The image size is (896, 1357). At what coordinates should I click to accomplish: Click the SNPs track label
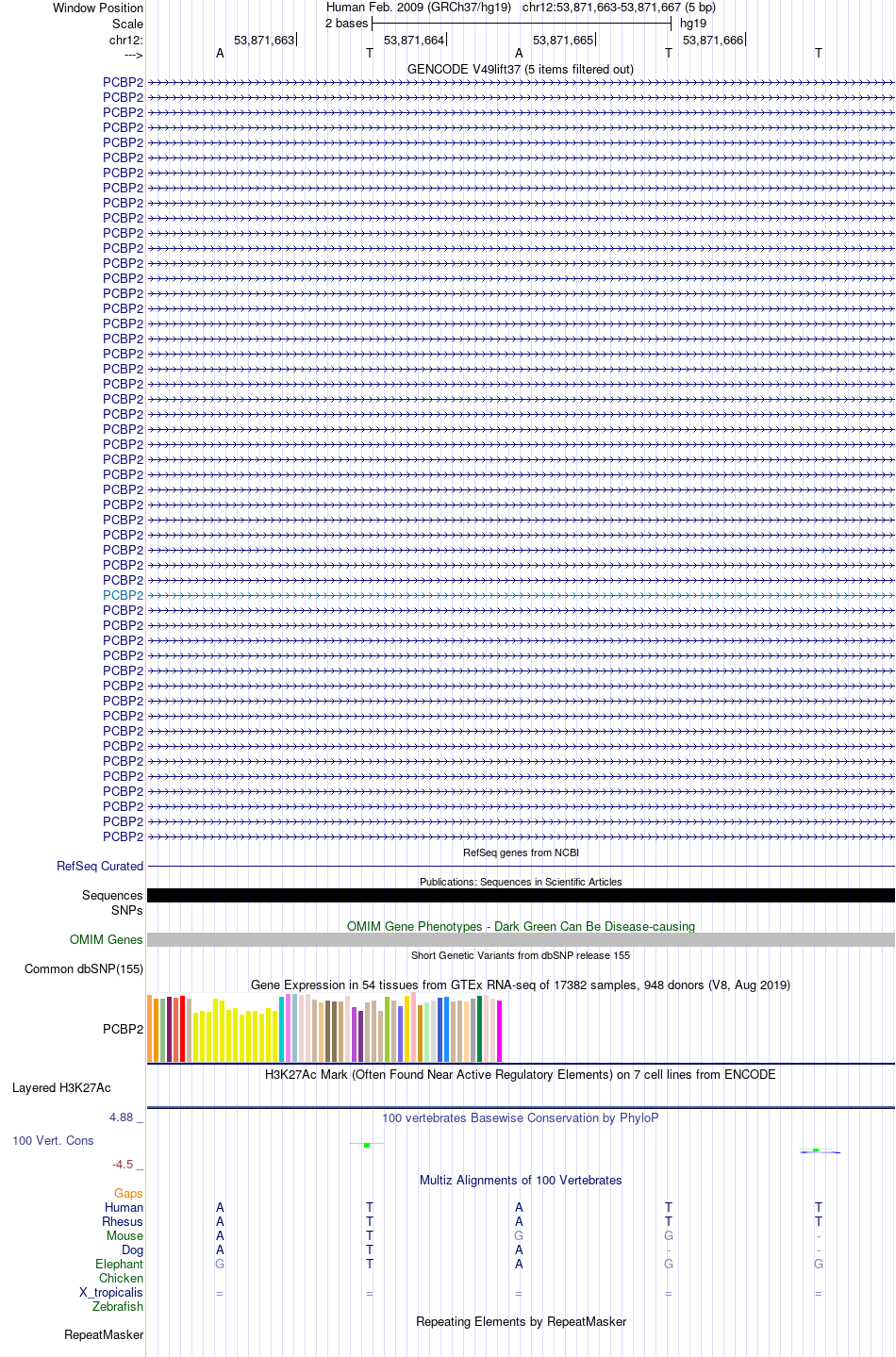click(x=127, y=910)
